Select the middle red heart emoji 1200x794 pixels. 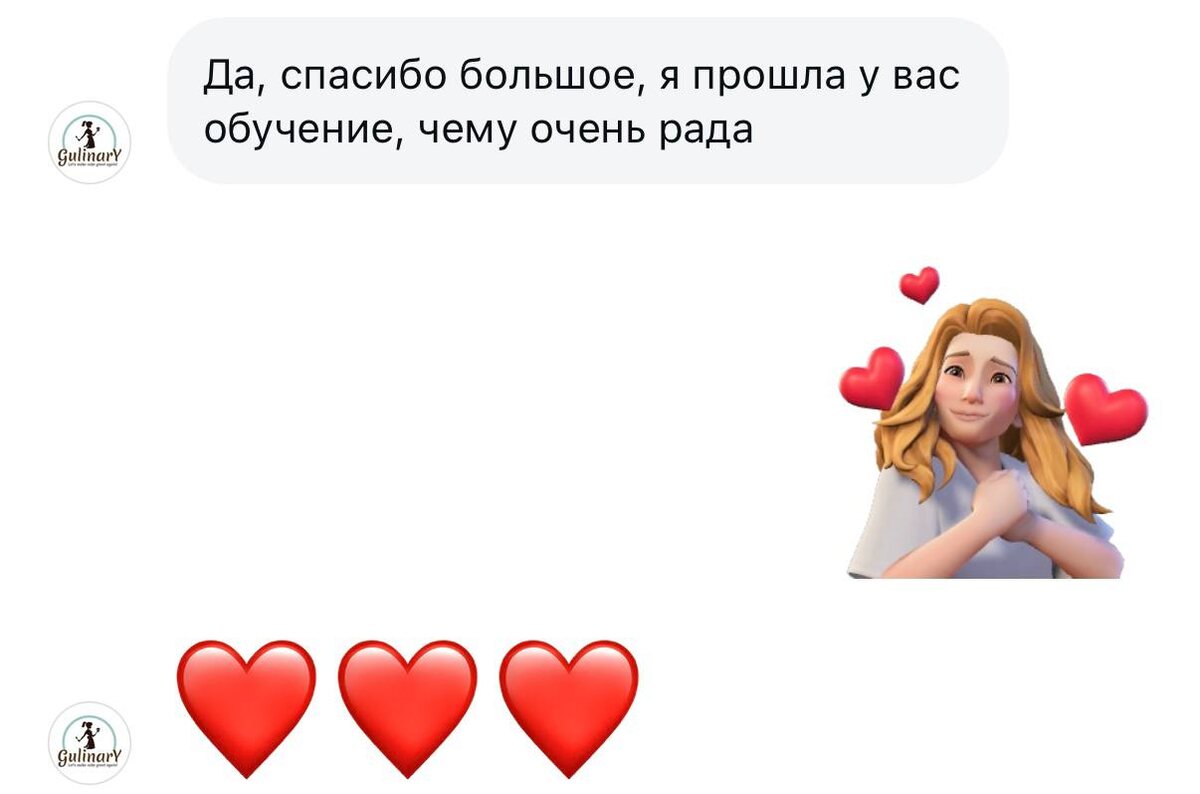(407, 708)
